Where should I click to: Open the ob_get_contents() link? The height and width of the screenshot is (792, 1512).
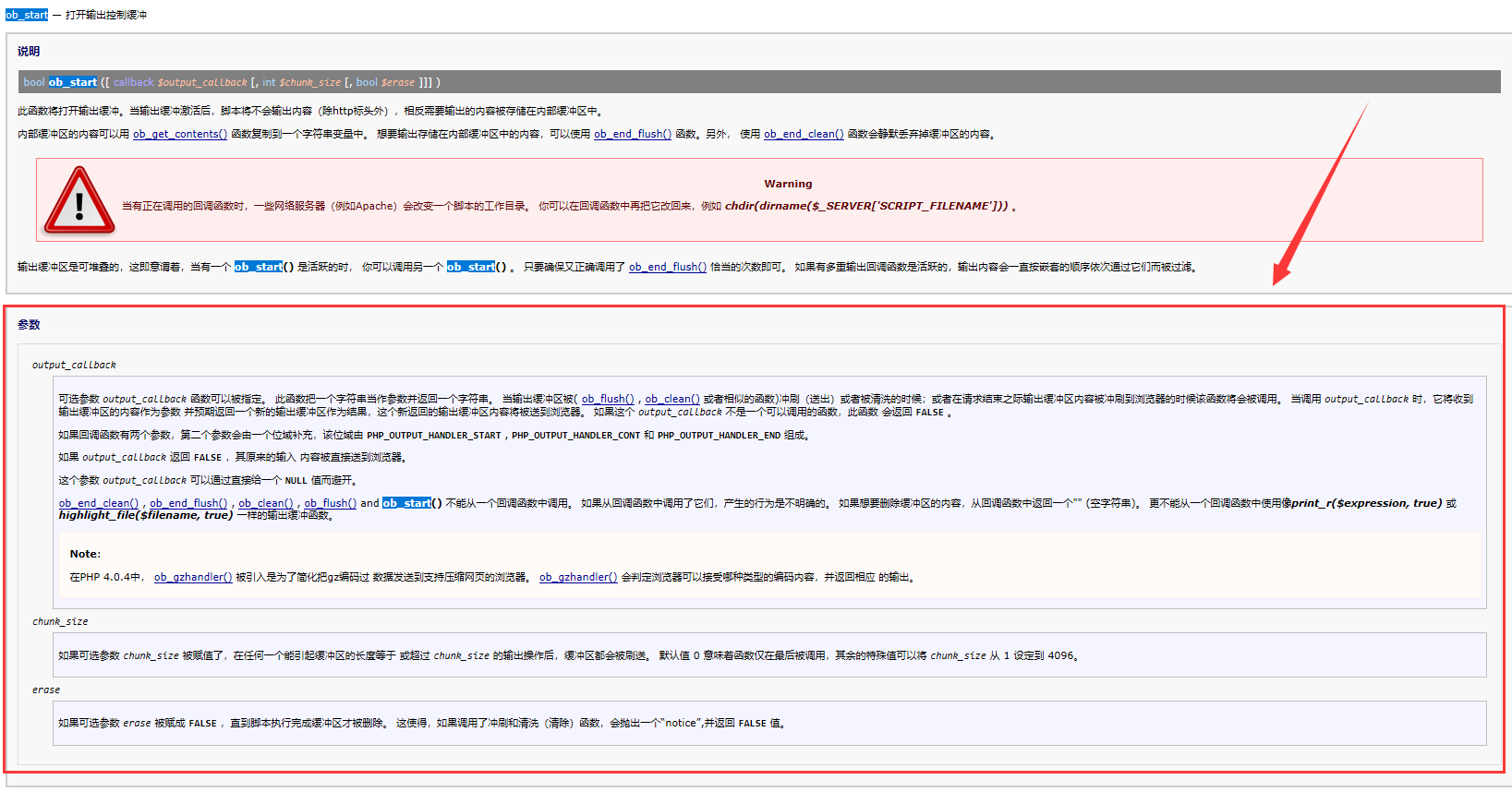[180, 134]
